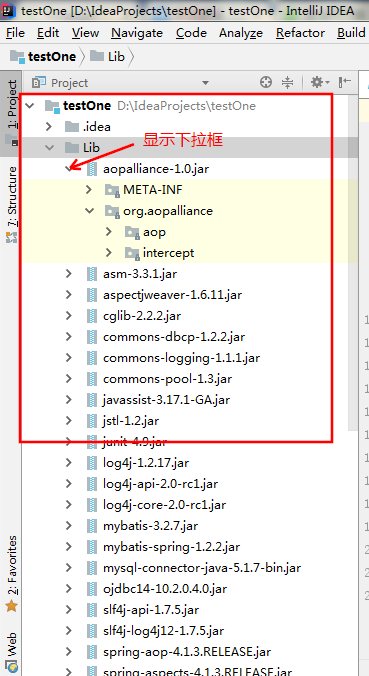Select aspectjweaver-1.6.11.jar in the tree
Viewport: 369px width, 676px height.
tap(172, 295)
